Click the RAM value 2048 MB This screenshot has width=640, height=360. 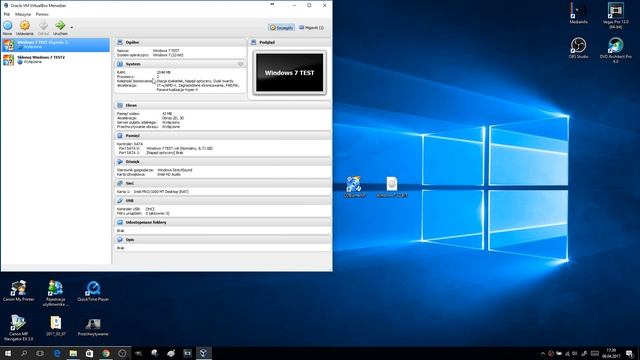click(164, 72)
